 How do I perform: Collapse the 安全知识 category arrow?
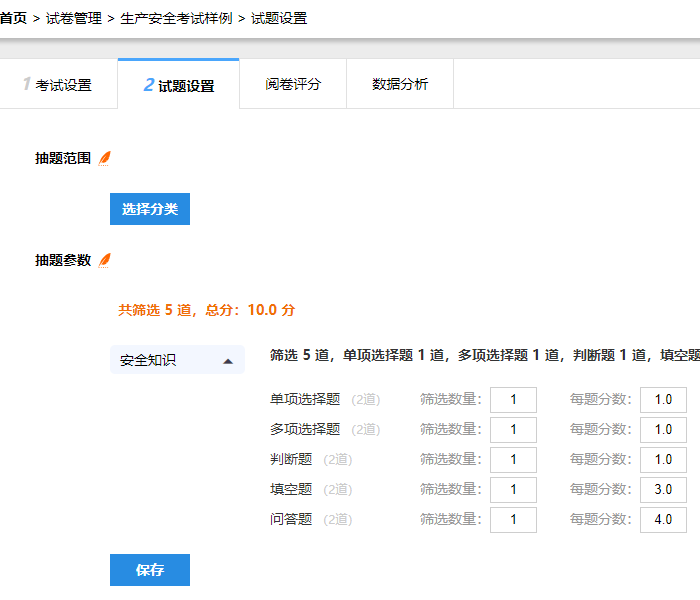tap(228, 361)
